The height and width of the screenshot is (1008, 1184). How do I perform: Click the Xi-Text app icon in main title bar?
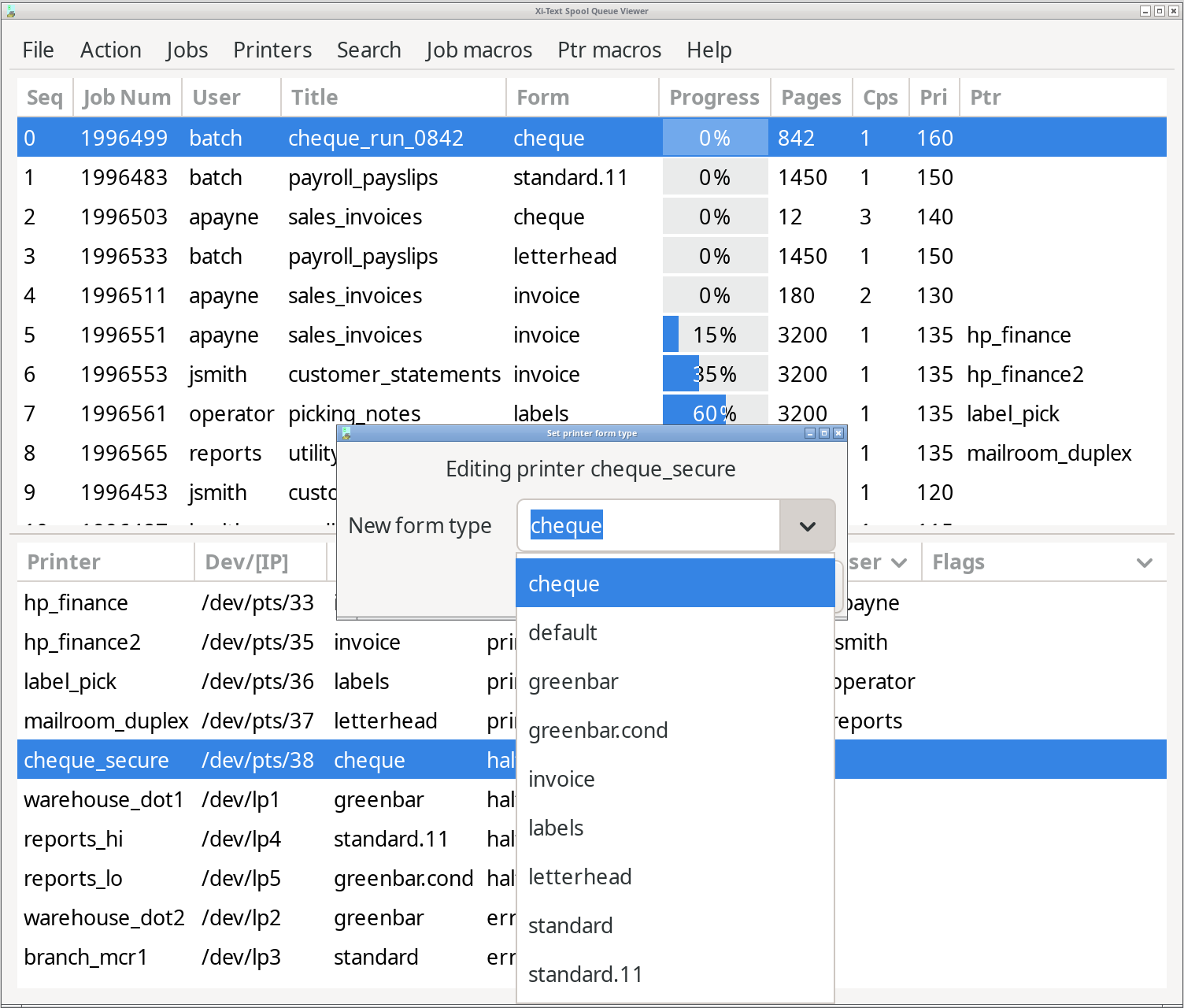[x=11, y=11]
